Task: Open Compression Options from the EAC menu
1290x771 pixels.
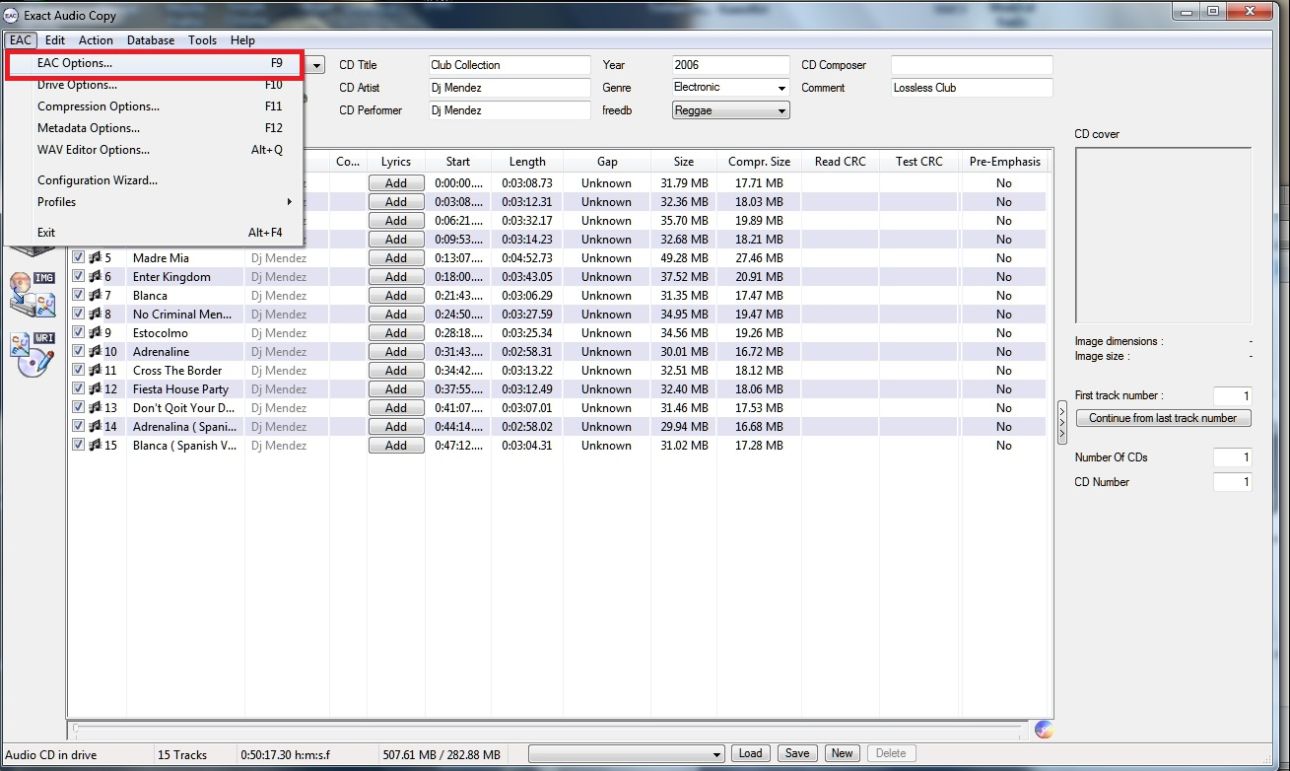Action: coord(154,106)
